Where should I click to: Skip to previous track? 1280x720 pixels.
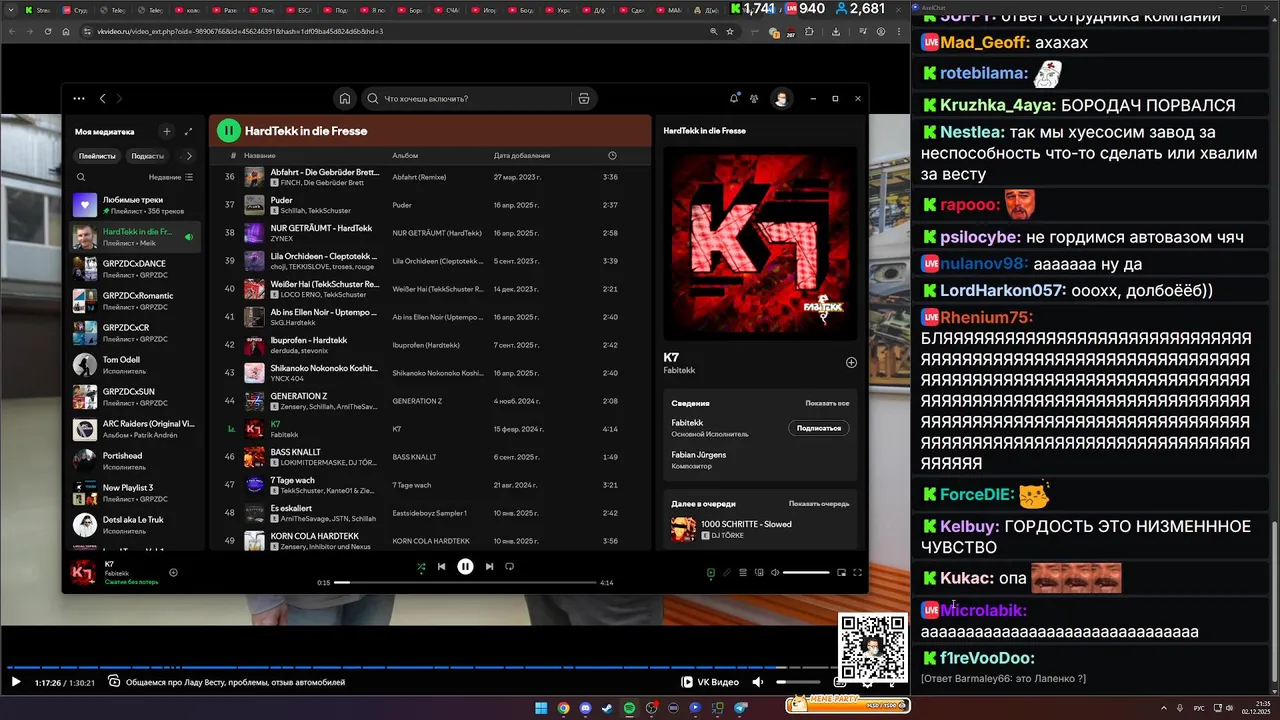(441, 567)
